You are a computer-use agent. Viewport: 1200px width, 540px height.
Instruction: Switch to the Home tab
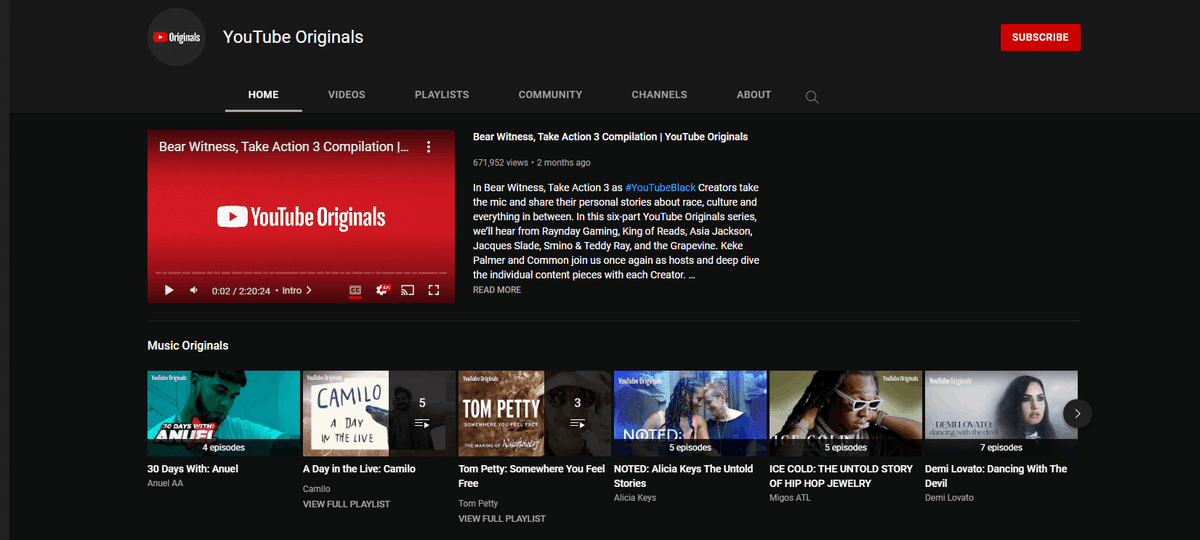(x=263, y=95)
